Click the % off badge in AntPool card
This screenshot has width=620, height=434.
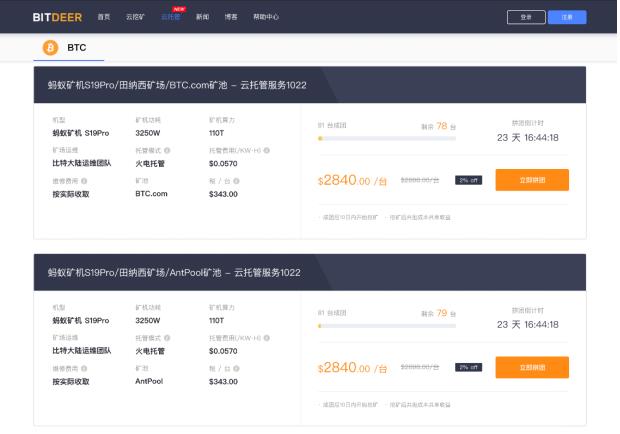pos(468,367)
